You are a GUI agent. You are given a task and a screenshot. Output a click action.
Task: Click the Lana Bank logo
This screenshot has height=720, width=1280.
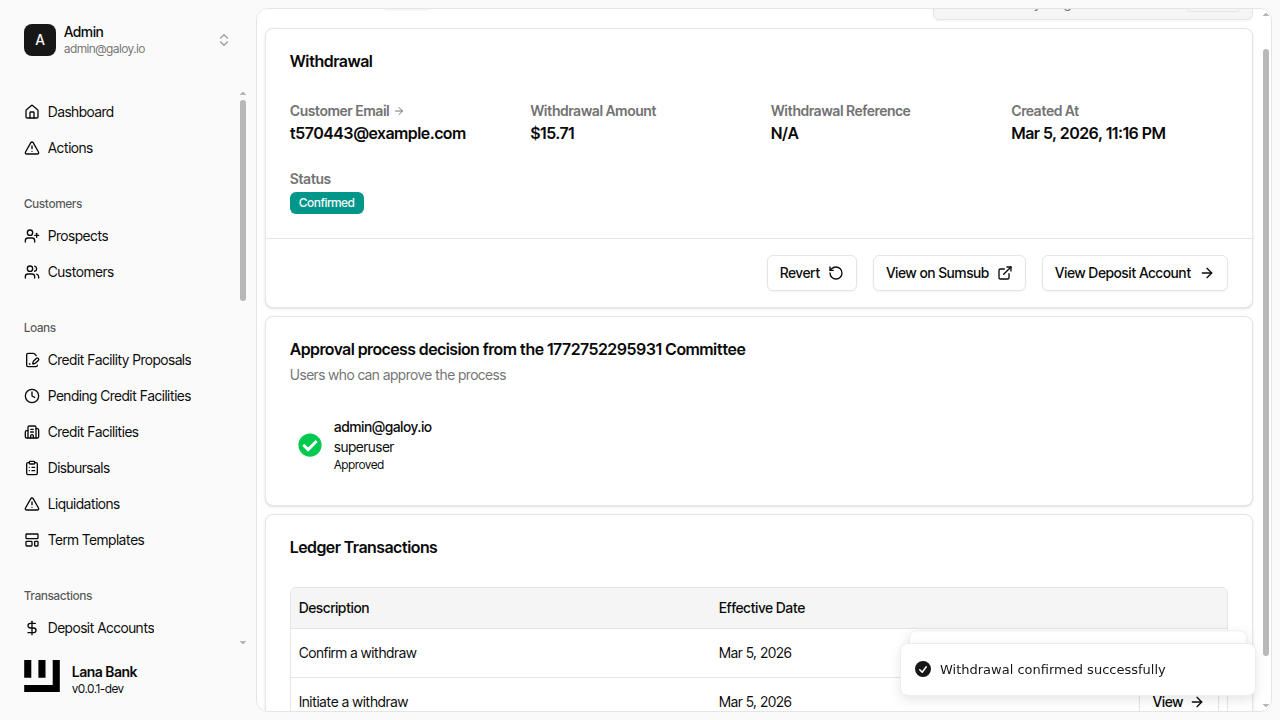pyautogui.click(x=41, y=676)
